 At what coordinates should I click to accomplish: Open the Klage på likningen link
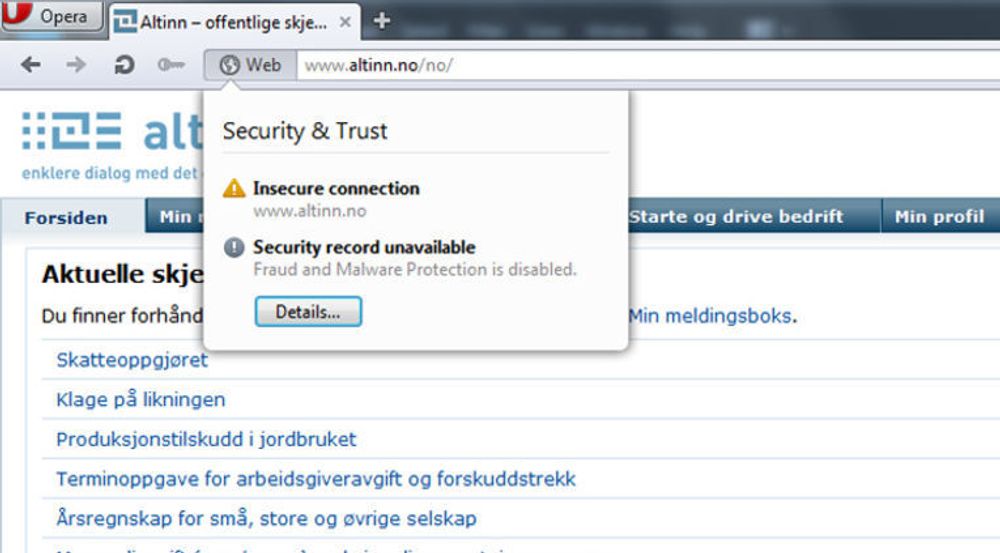pyautogui.click(x=141, y=399)
